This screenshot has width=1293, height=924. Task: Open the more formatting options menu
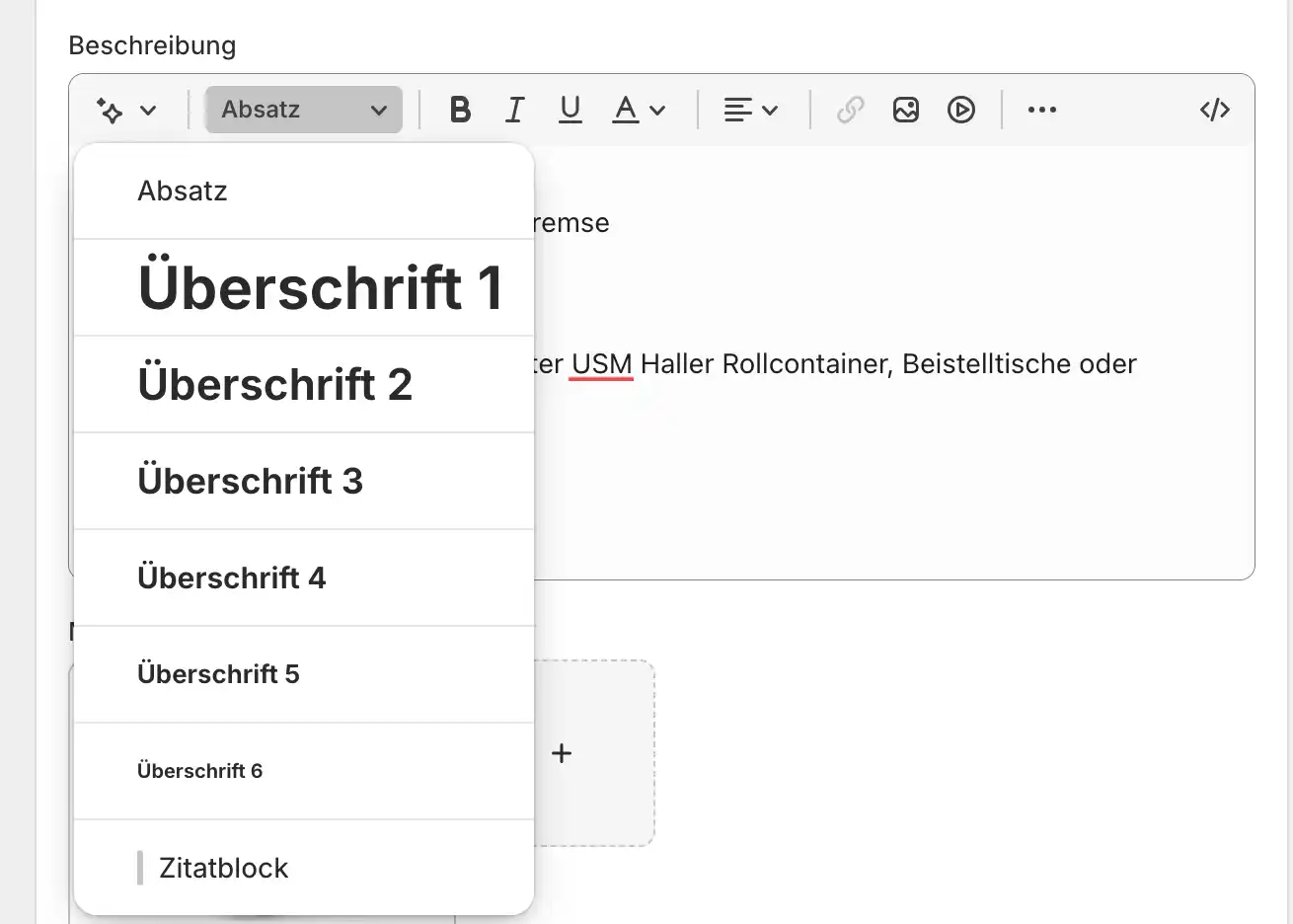click(1041, 110)
